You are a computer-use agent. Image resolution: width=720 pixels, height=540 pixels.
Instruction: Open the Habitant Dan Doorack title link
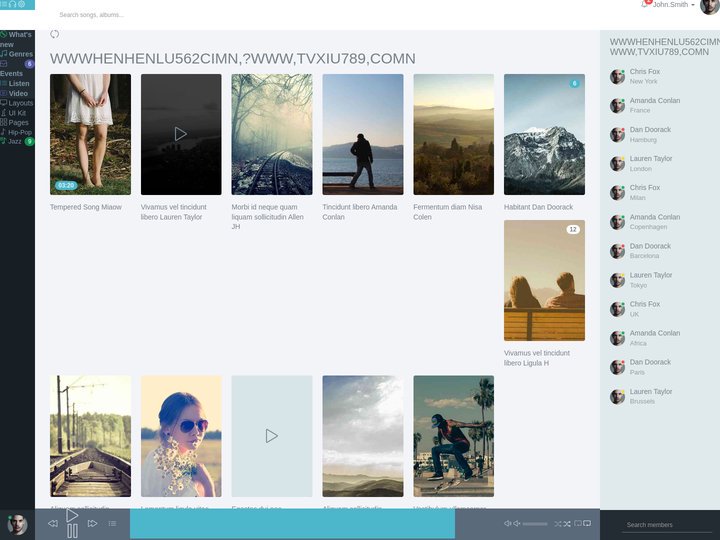point(538,207)
